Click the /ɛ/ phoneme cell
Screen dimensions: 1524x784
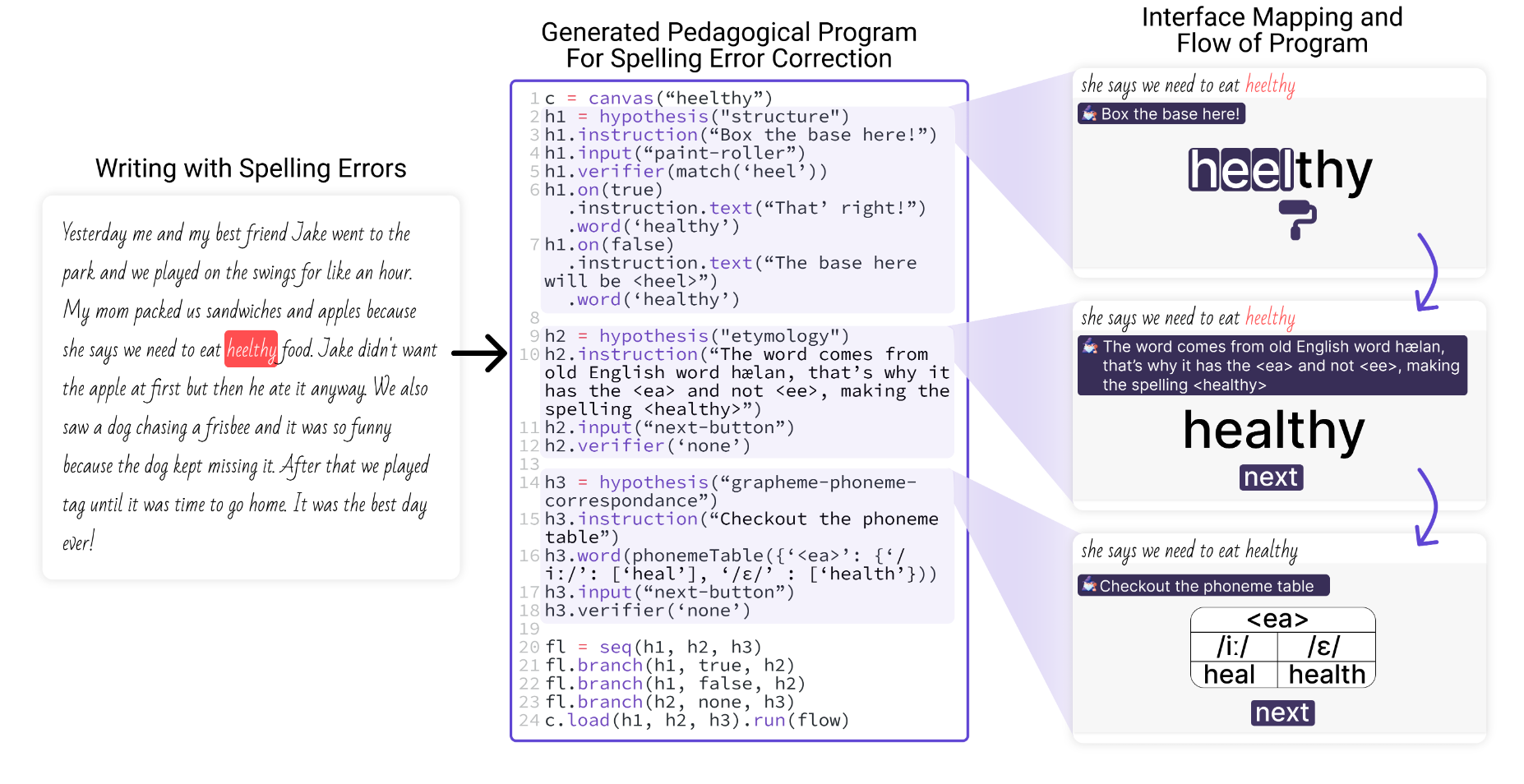point(1324,647)
